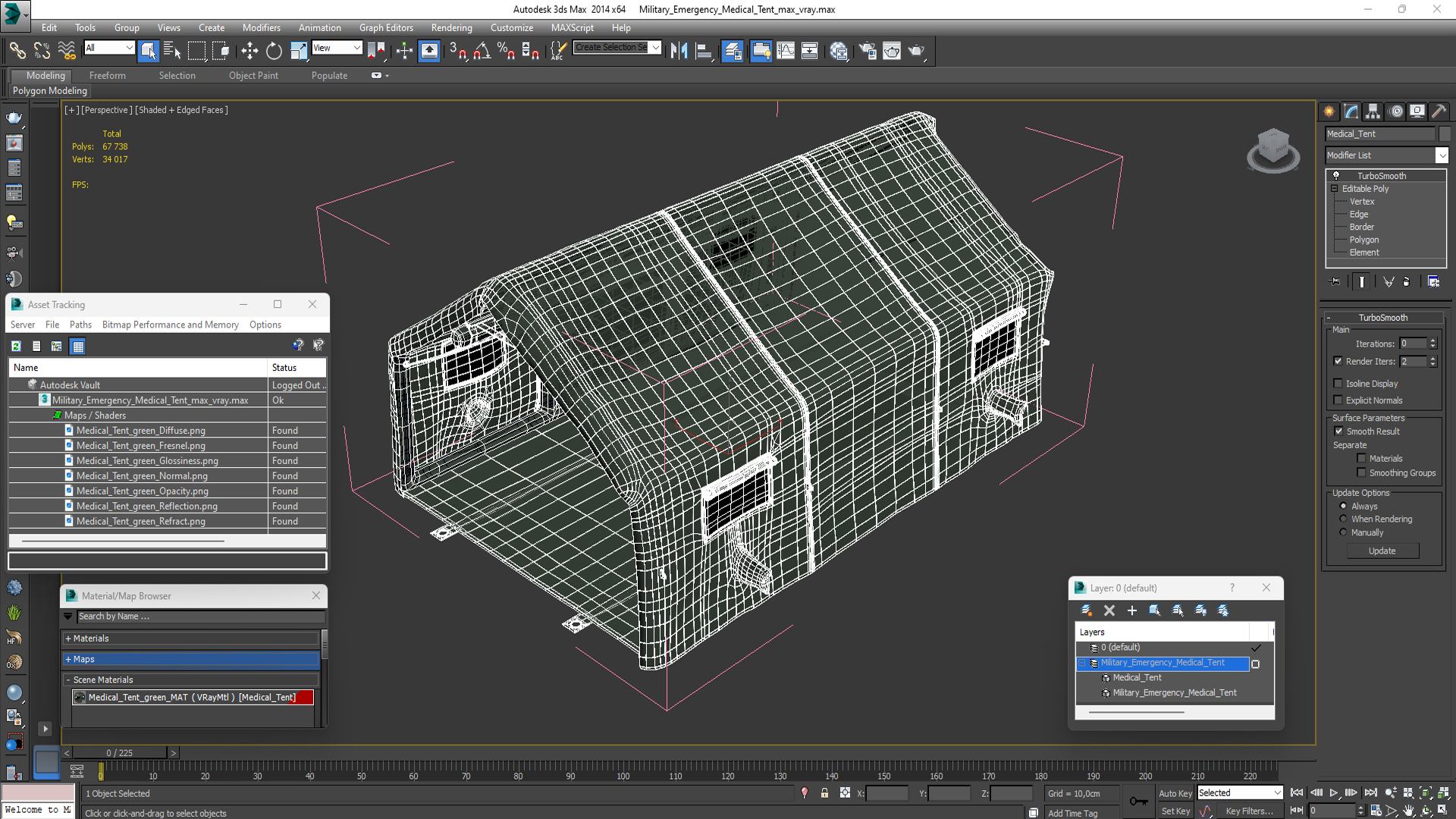Enable the Isoline Display checkbox
This screenshot has width=1456, height=819.
pos(1338,384)
